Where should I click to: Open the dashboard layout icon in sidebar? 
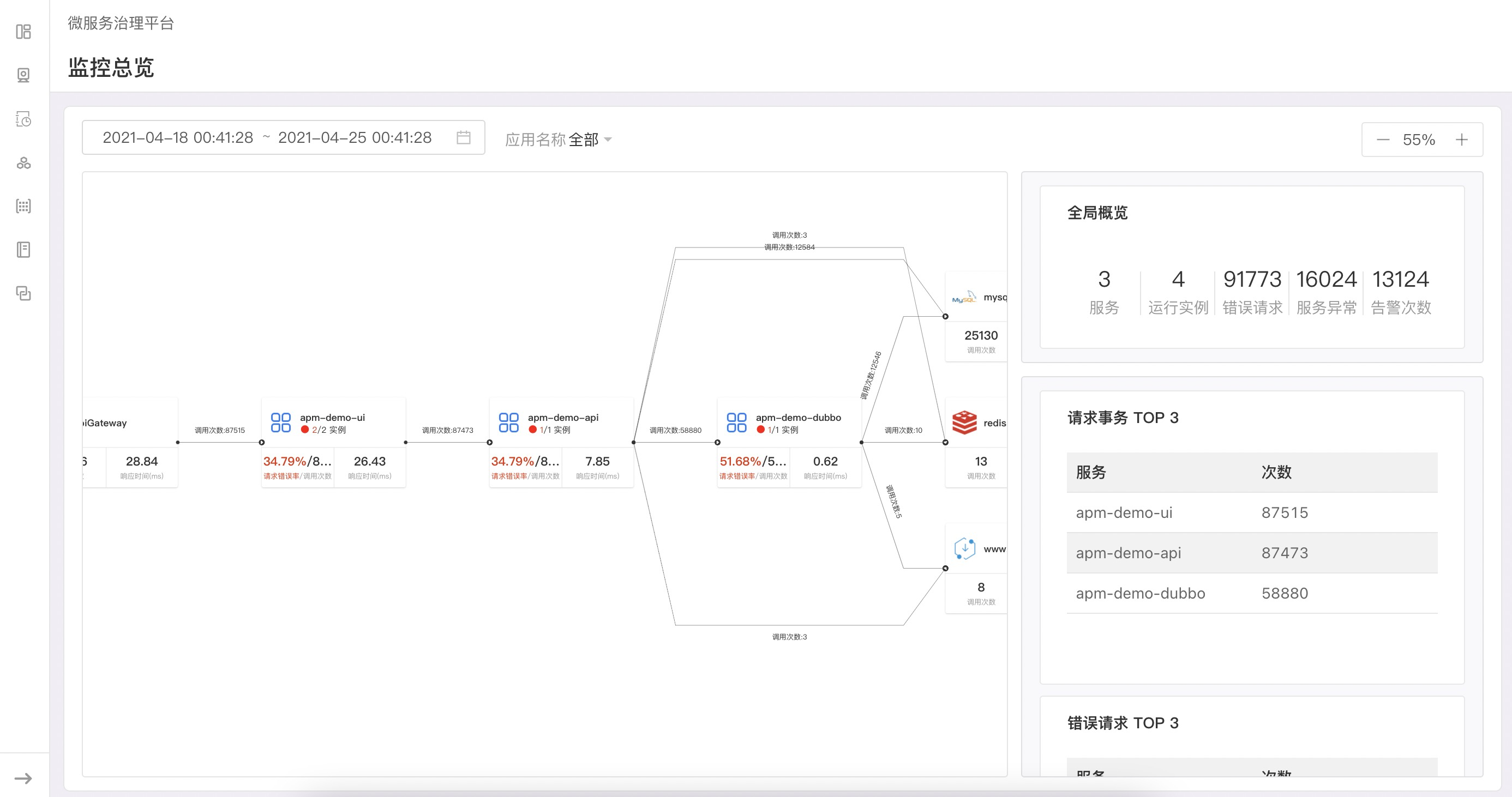[x=23, y=32]
